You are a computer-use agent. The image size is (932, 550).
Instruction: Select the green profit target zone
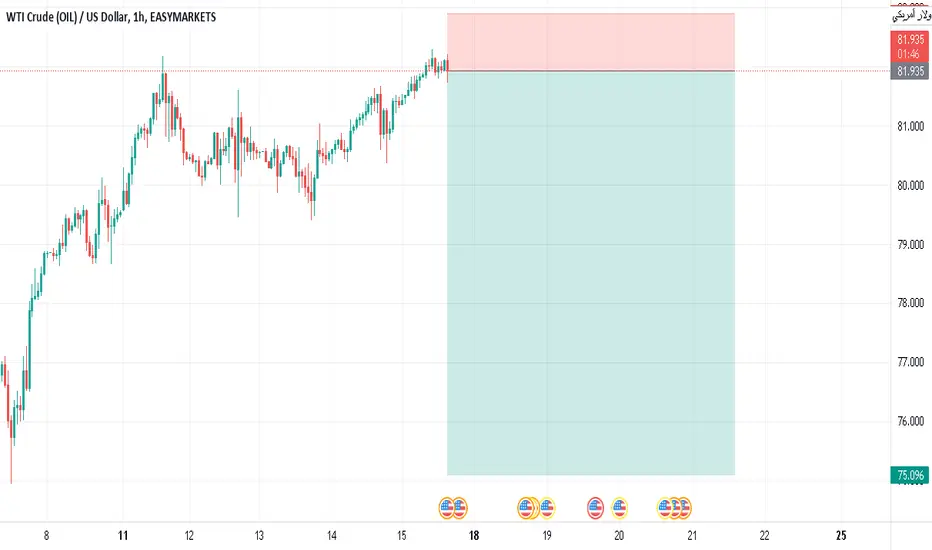[x=591, y=274]
